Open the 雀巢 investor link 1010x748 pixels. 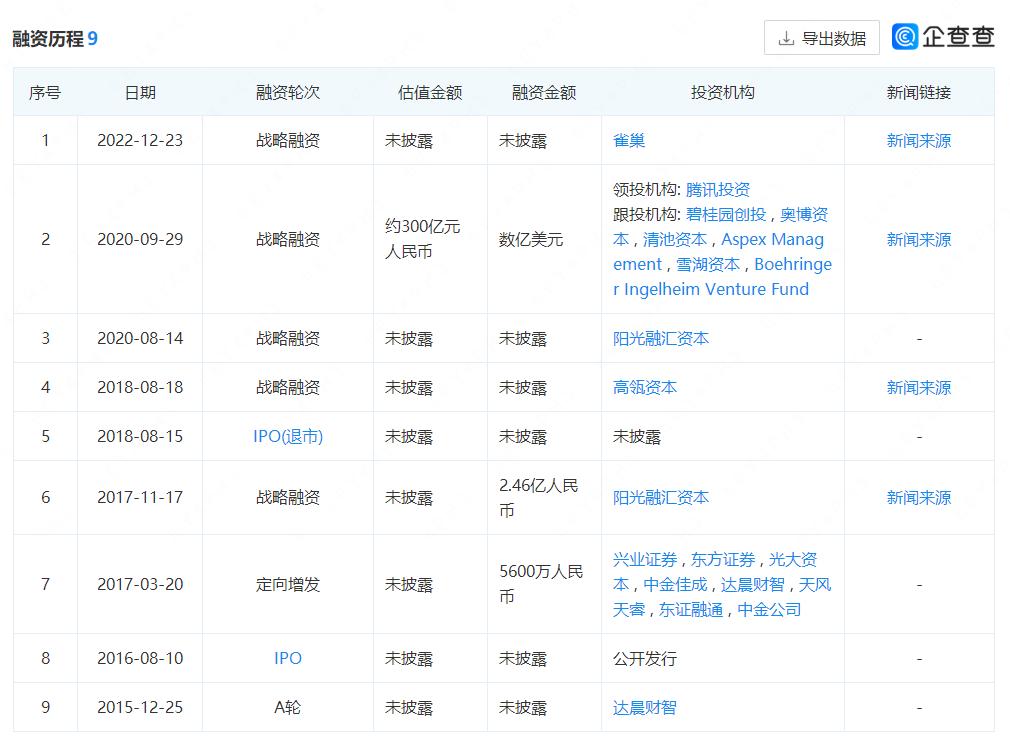(629, 140)
